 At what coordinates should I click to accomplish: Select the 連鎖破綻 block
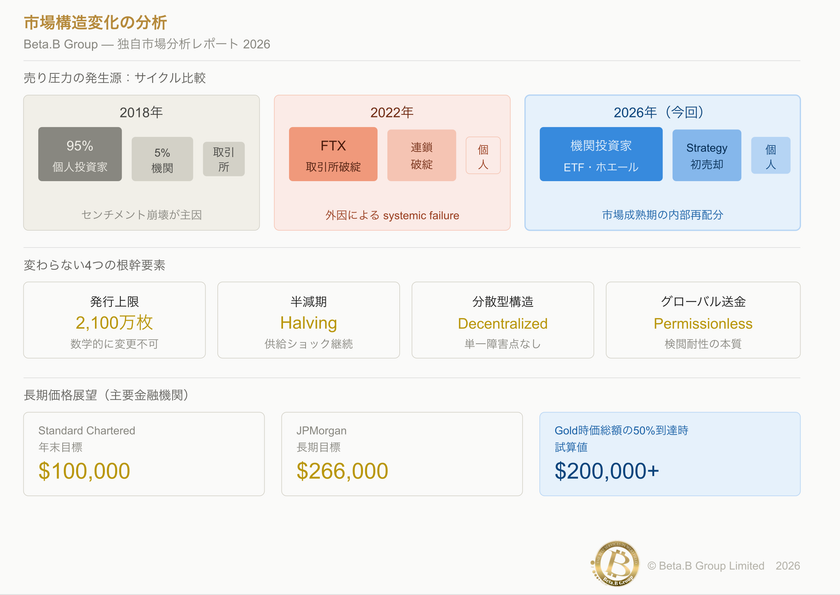tap(422, 155)
